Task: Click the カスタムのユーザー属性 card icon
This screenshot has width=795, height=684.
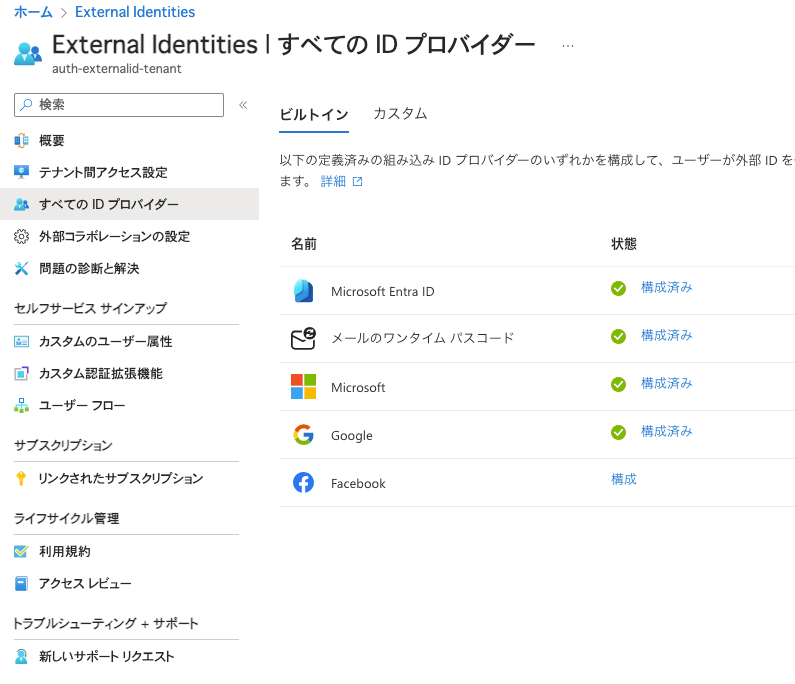Action: click(21, 341)
